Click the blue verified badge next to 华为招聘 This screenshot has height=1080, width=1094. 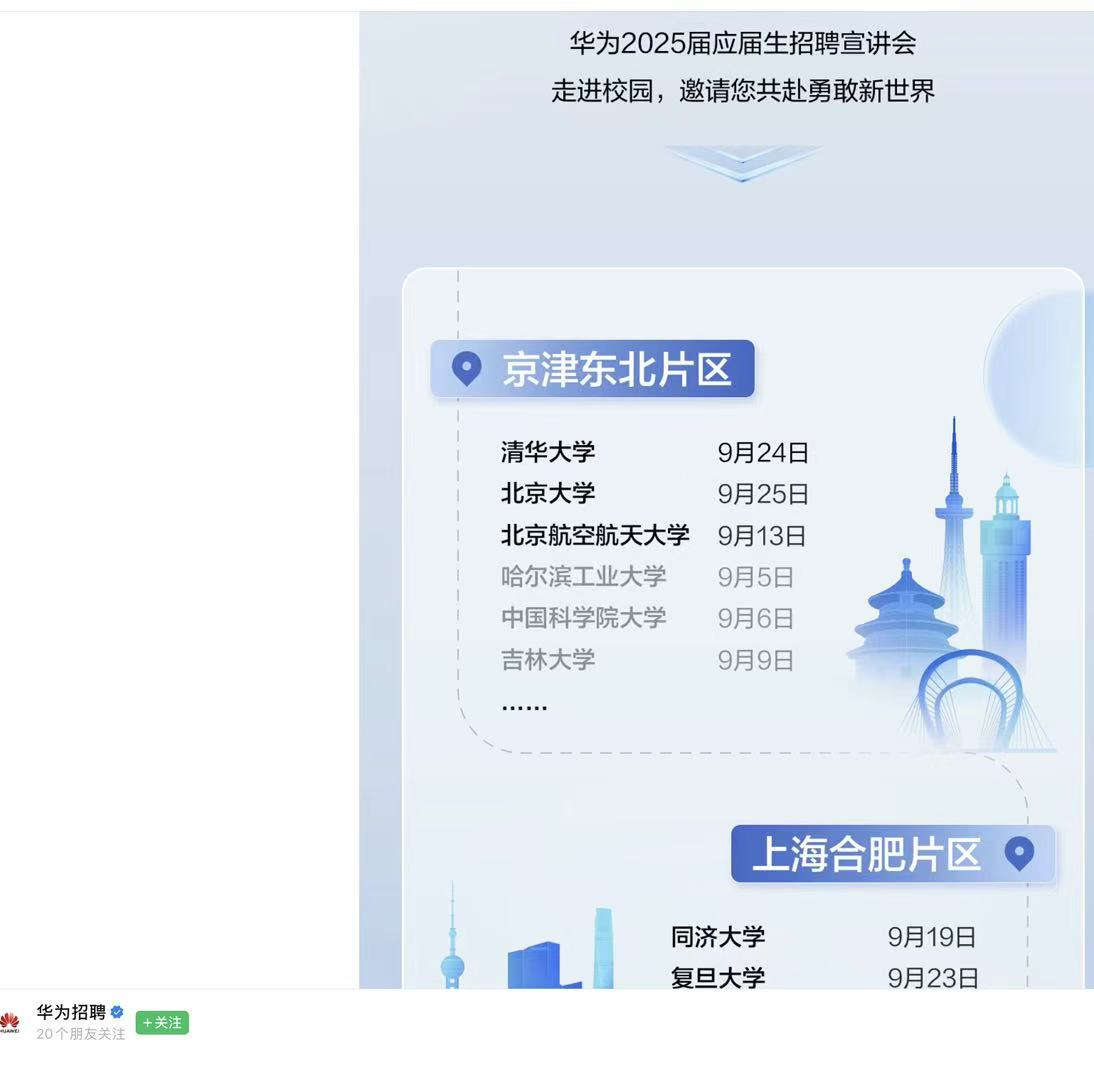[x=117, y=1012]
